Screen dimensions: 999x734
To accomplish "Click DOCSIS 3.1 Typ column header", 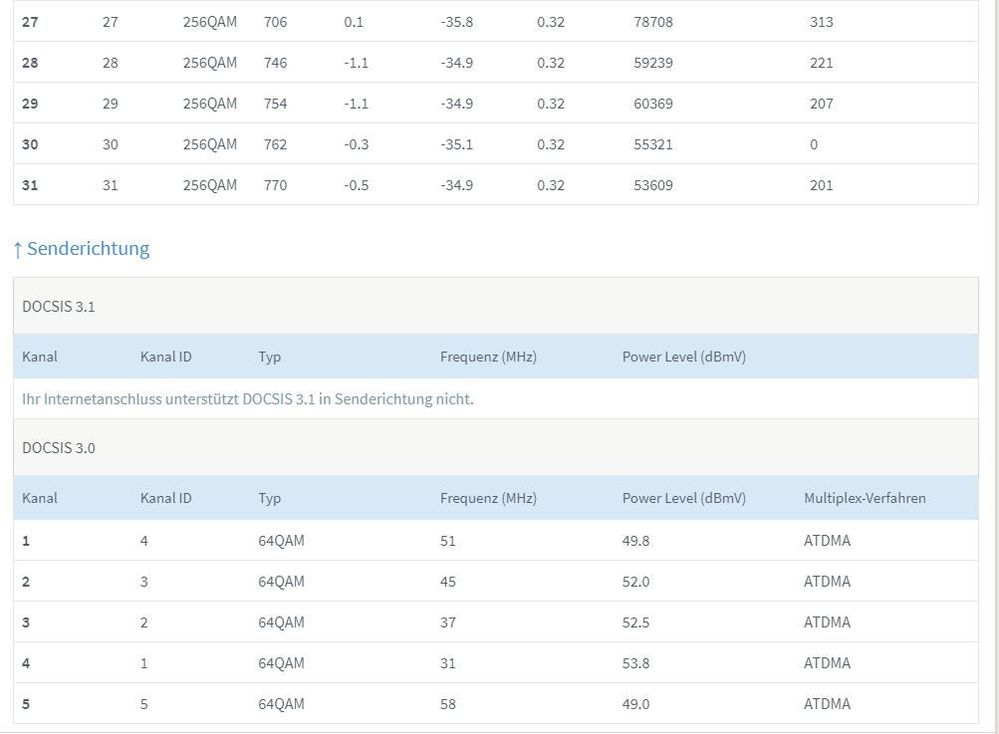I will (x=270, y=357).
